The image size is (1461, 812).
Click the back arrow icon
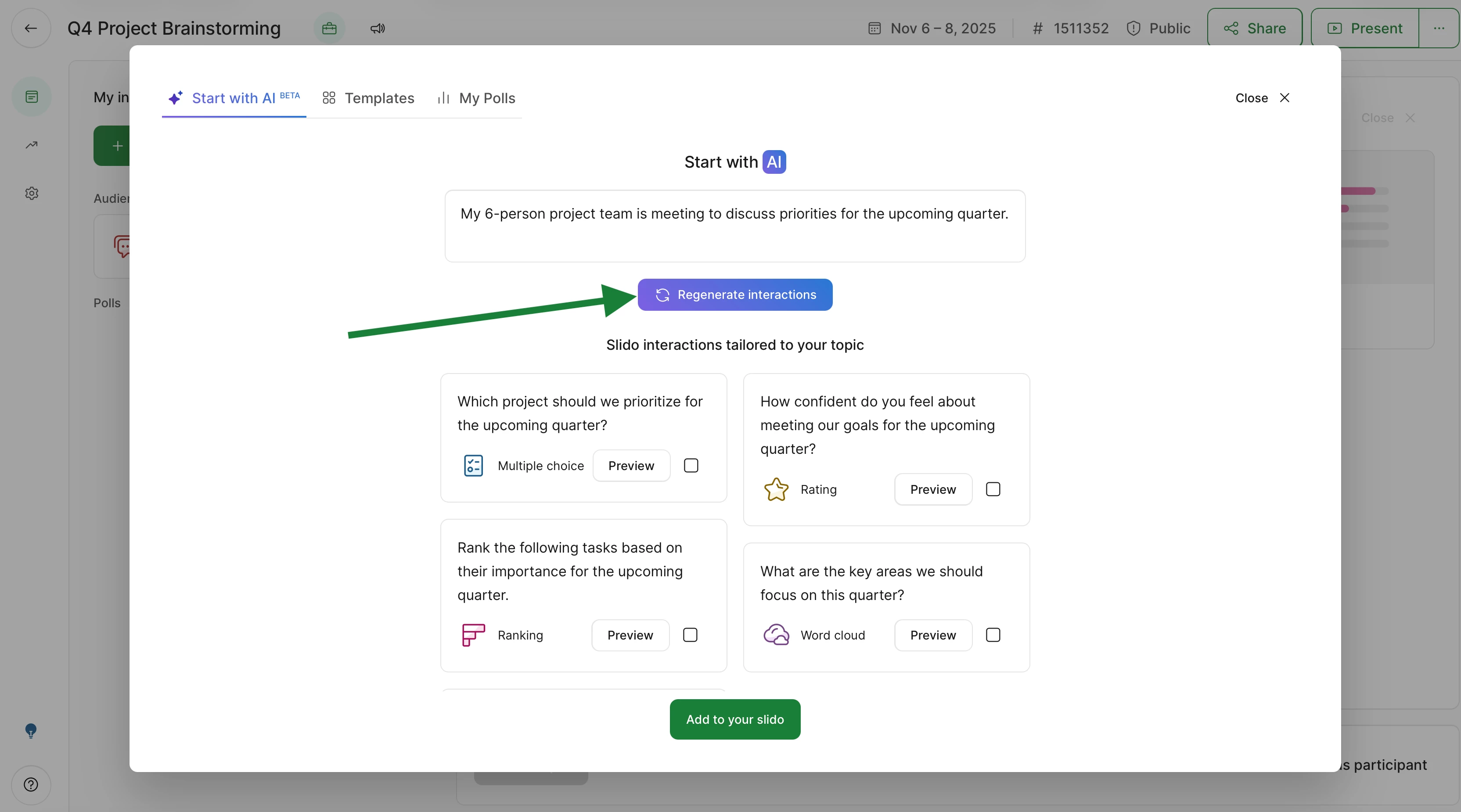[31, 28]
